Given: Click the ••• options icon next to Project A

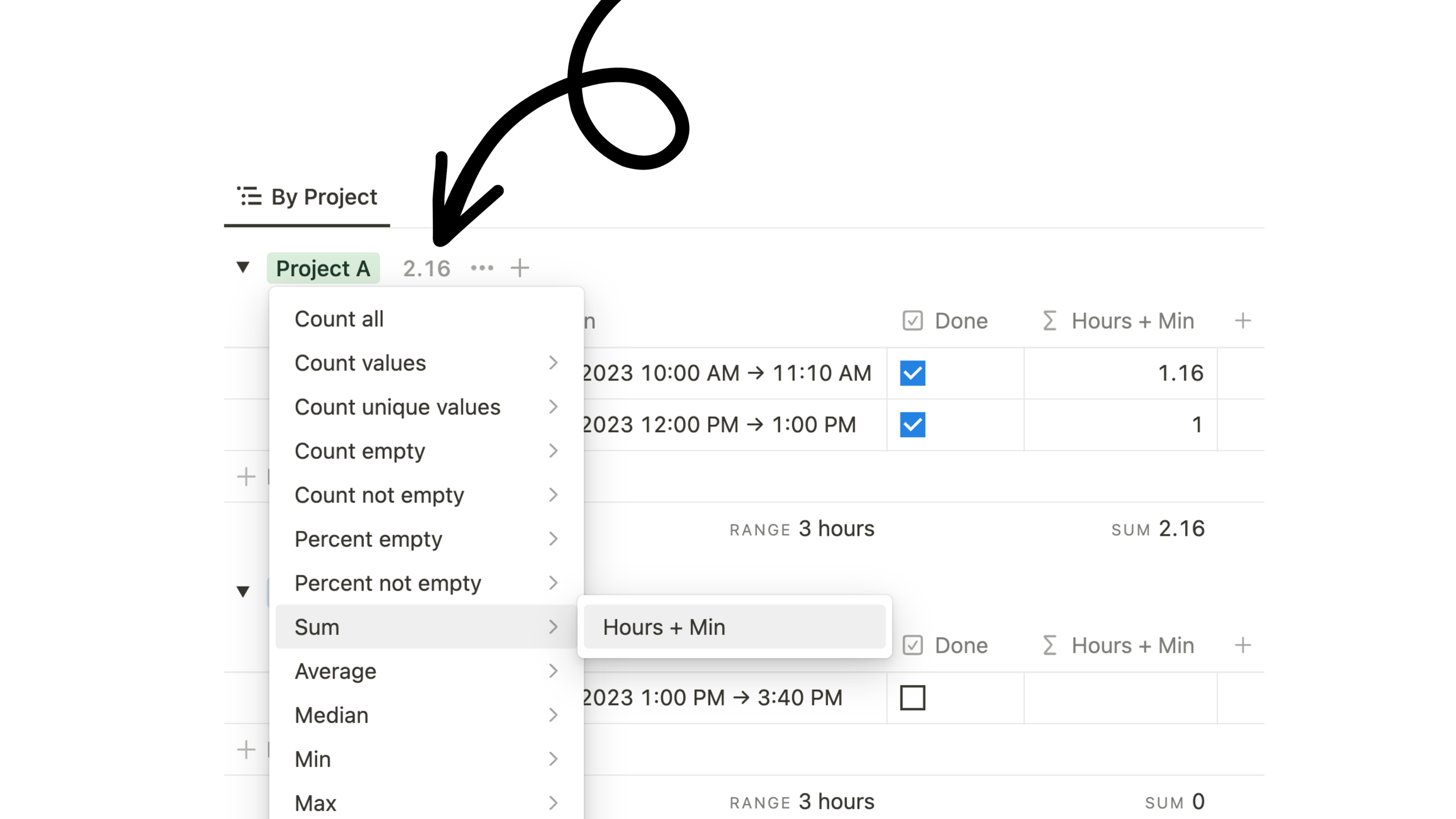Looking at the screenshot, I should [x=482, y=268].
